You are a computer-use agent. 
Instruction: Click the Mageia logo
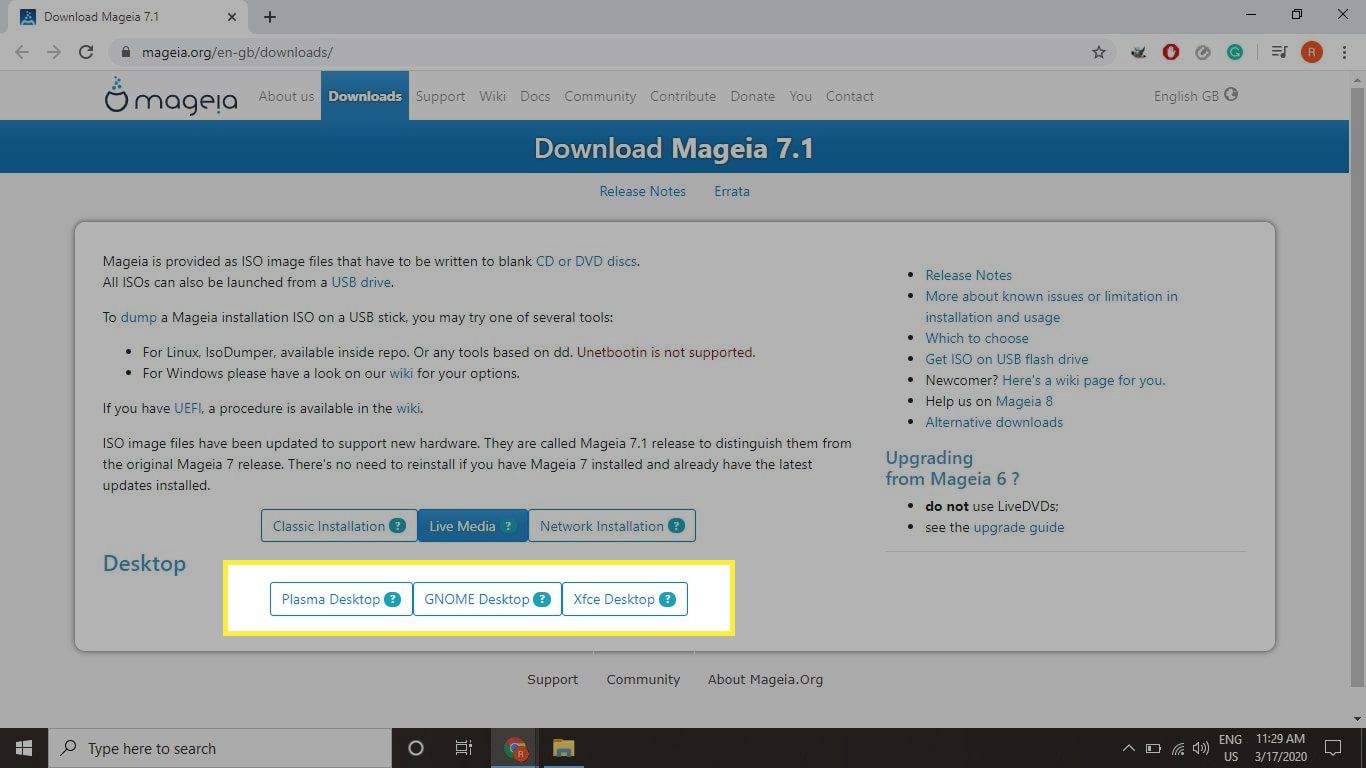[x=171, y=95]
